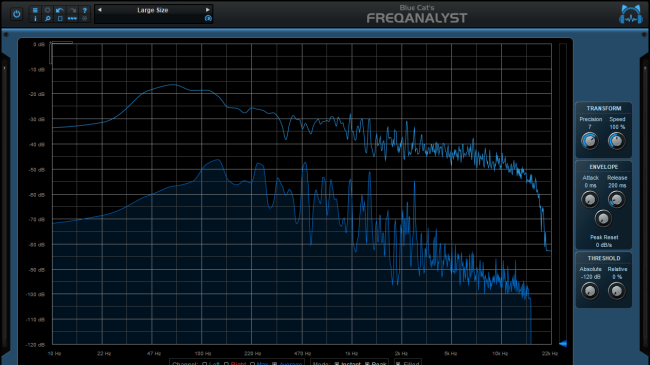Go to previous preset with left arrow
This screenshot has width=650, height=365.
click(x=99, y=10)
